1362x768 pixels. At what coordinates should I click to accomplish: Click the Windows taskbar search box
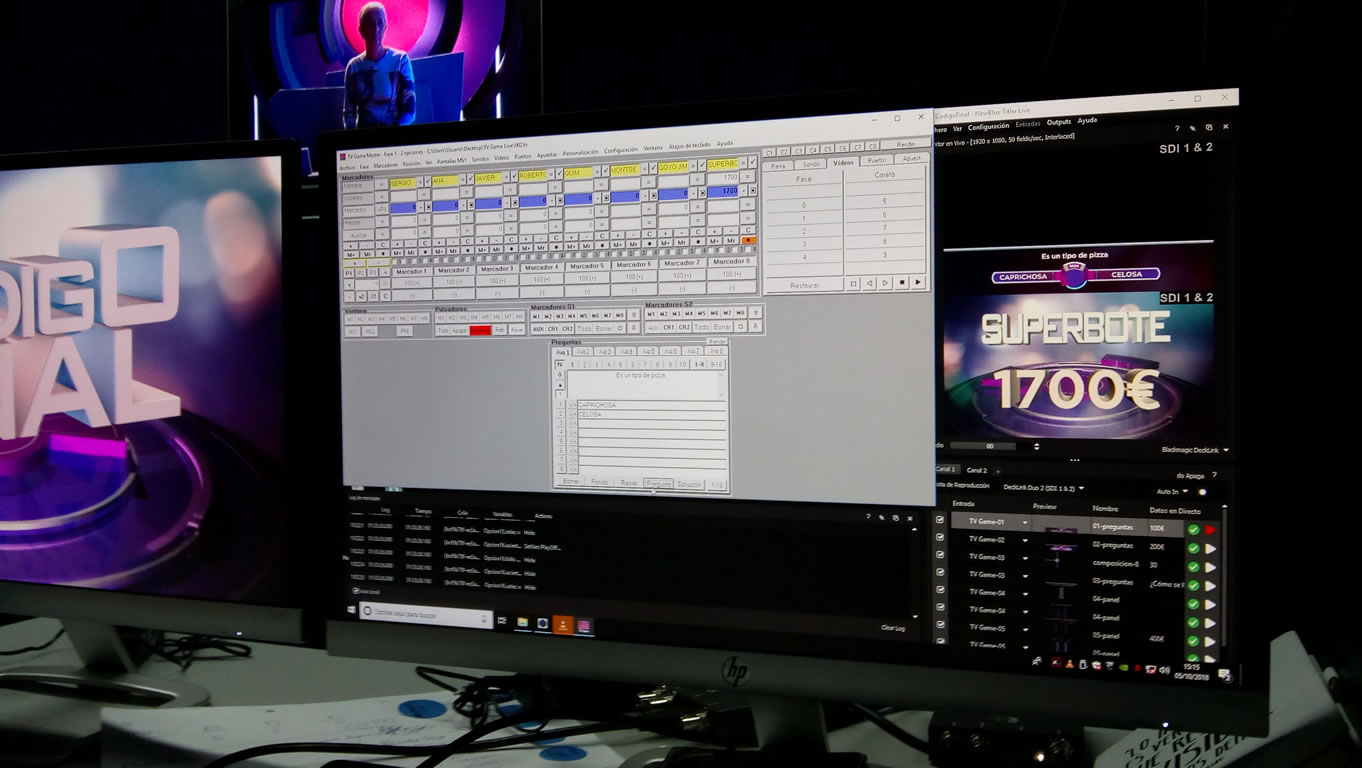[426, 612]
